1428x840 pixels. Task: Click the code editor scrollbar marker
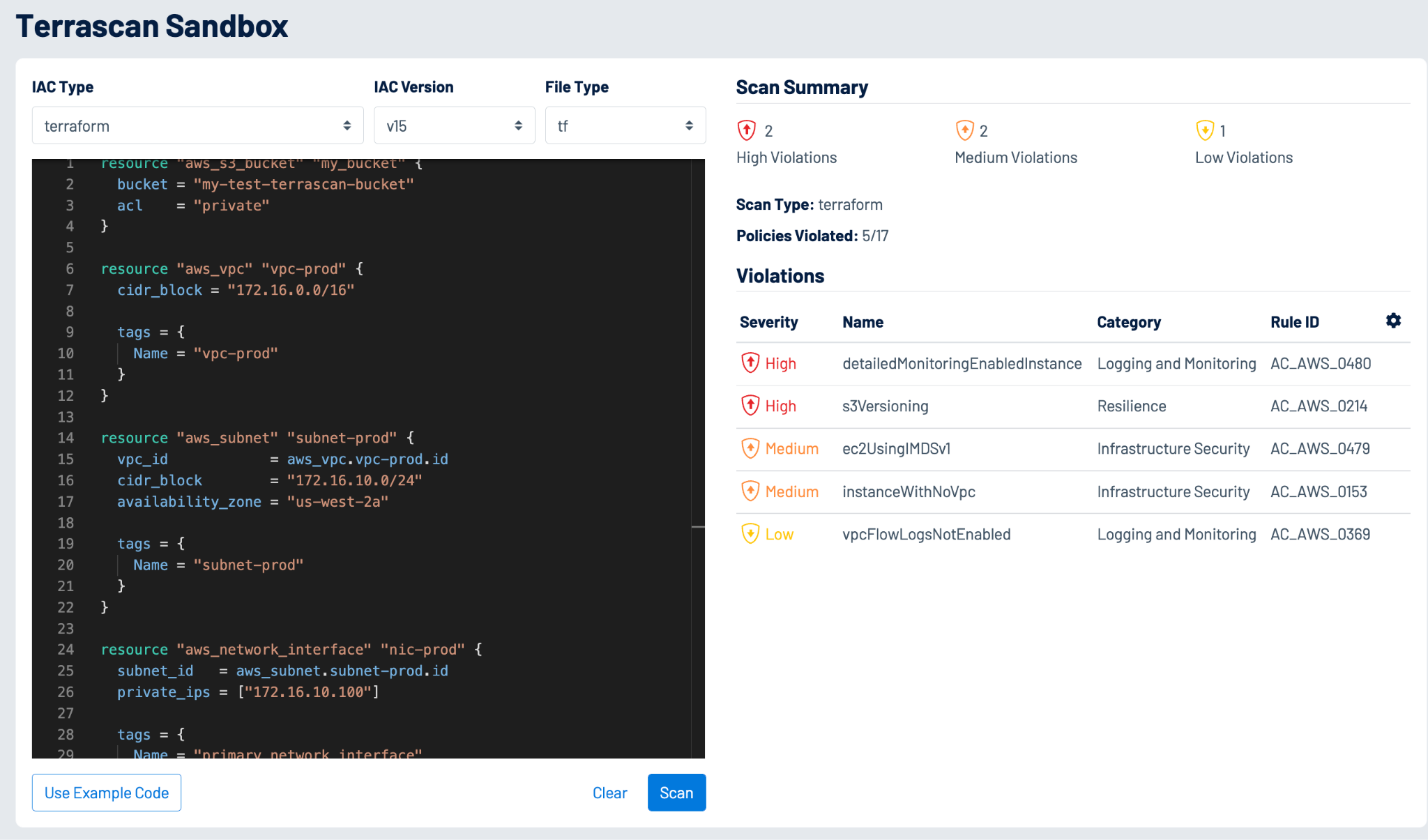(x=697, y=527)
